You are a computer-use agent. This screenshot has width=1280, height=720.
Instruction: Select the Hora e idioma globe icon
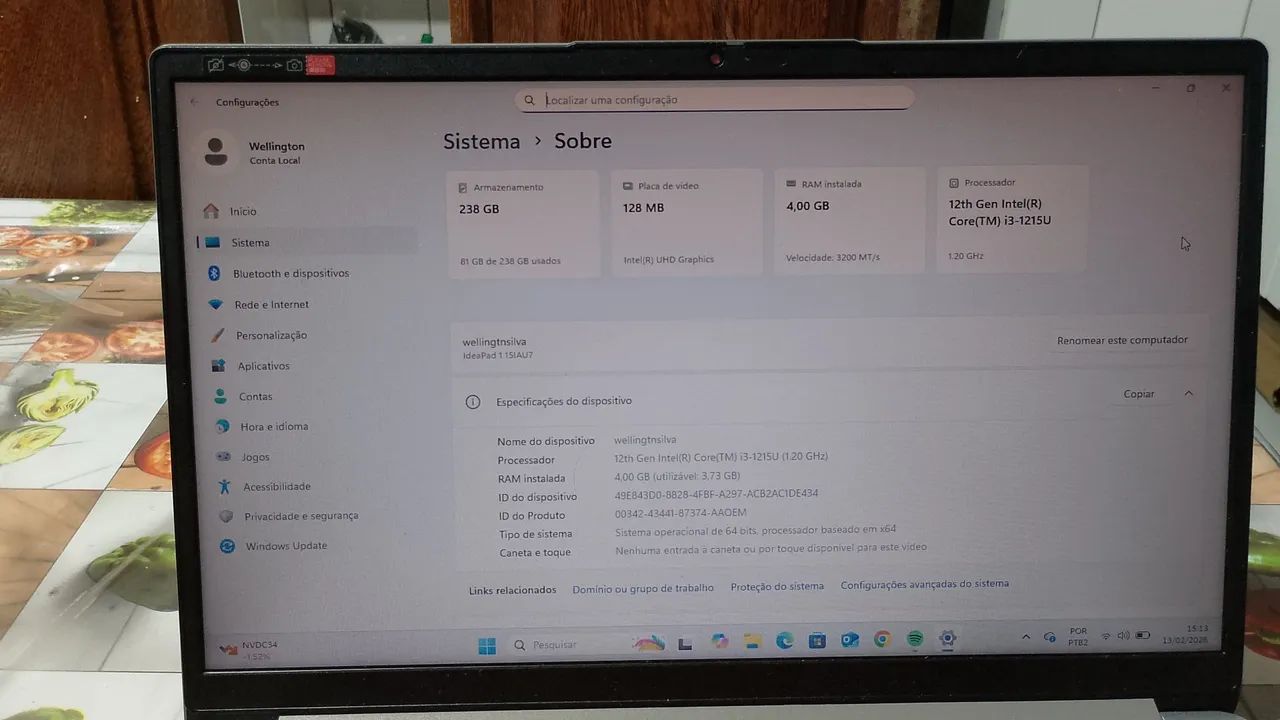pos(222,427)
